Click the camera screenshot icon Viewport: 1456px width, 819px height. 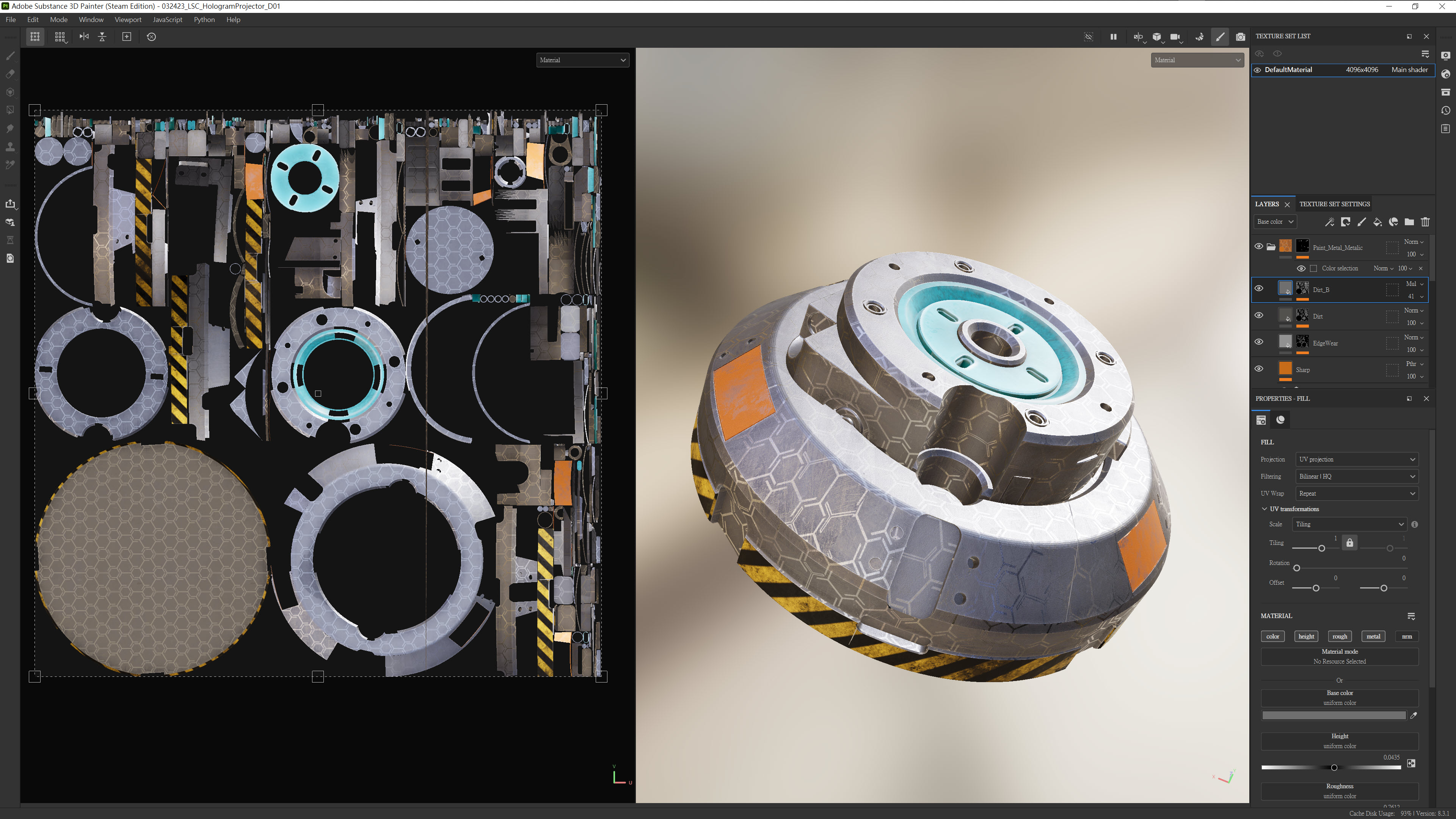[1240, 37]
